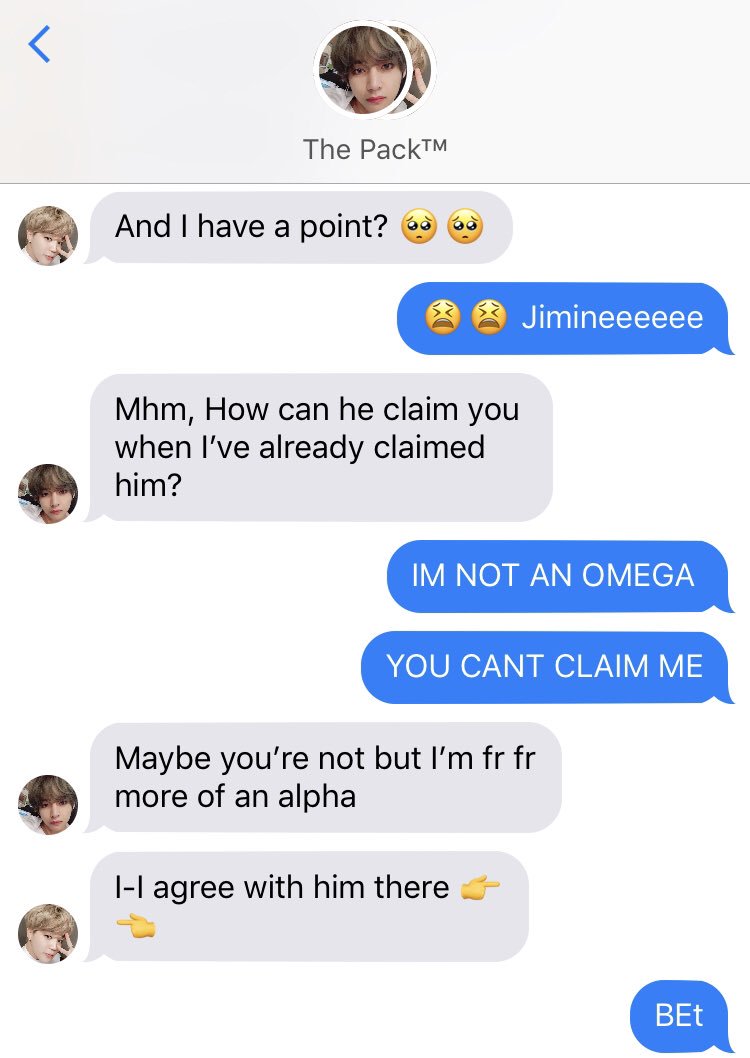Tap the 'Maybe you're not but' message
Viewport: 750px width, 1058px height.
pos(325,777)
